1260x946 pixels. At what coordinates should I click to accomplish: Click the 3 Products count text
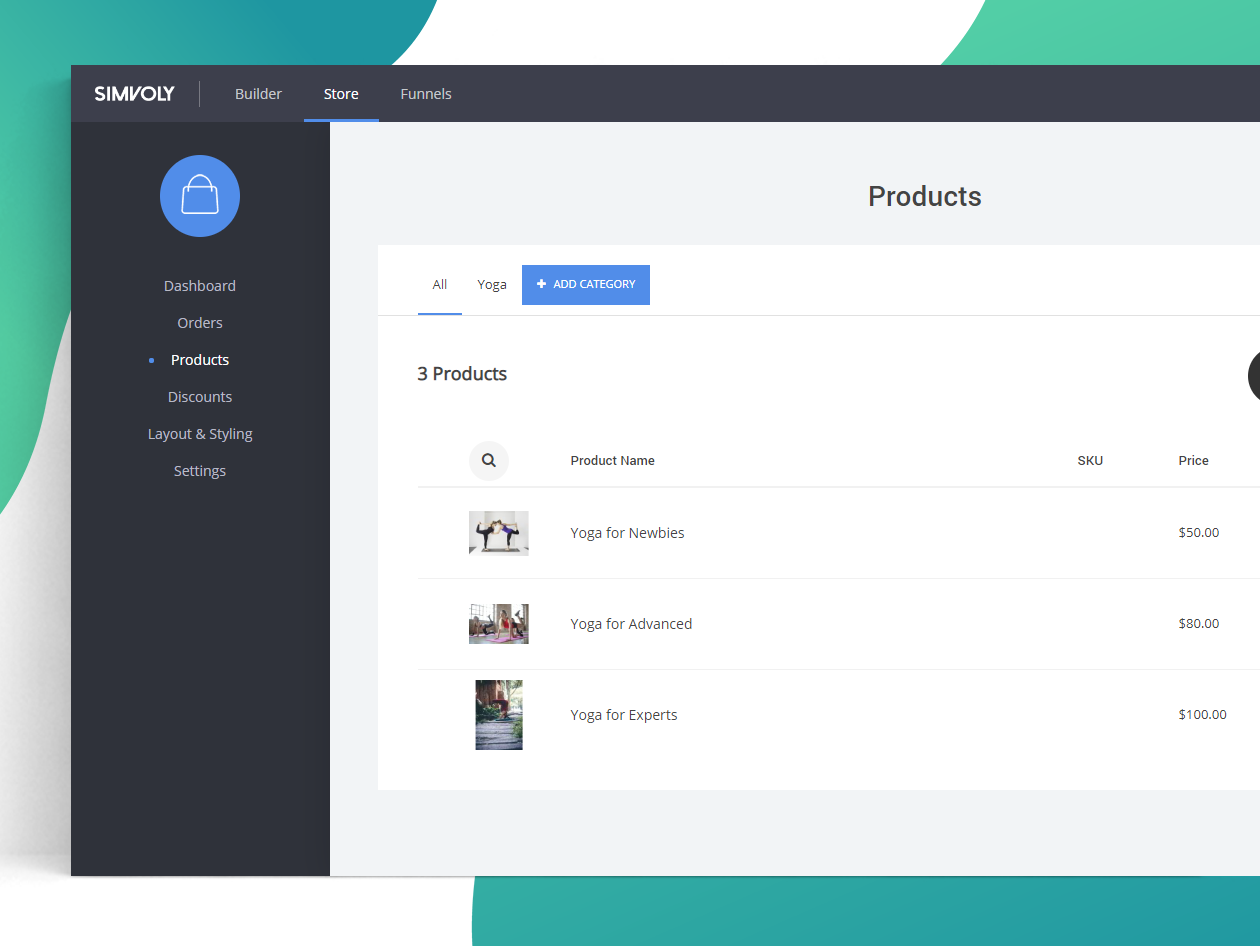[x=462, y=374]
